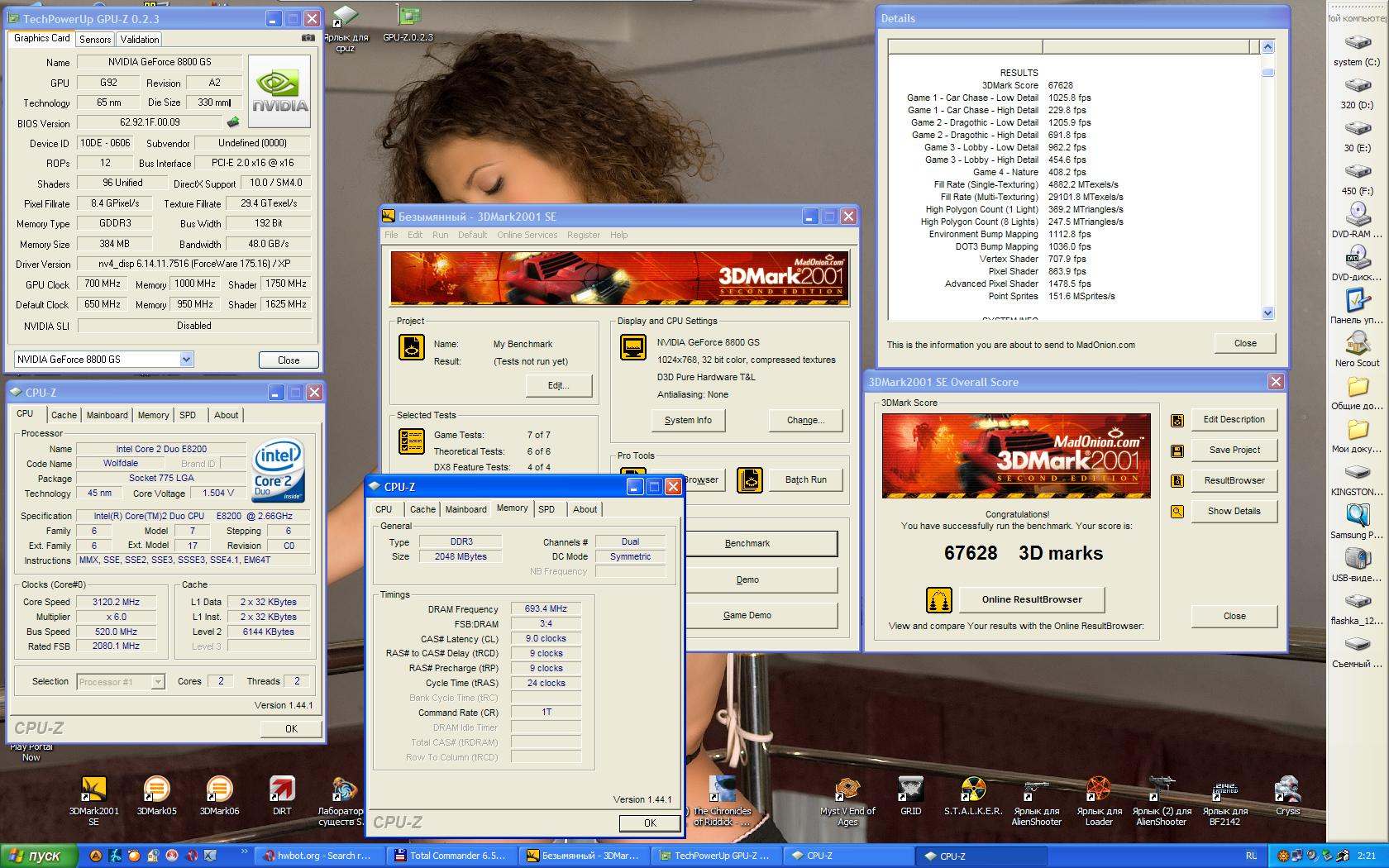Click scroll-down arrow in Details results list
This screenshot has height=868, width=1389.
point(1268,313)
